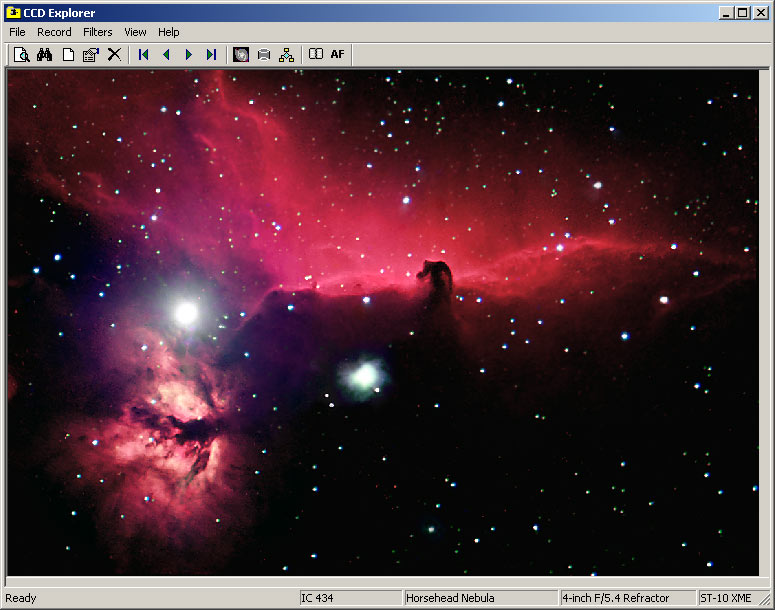Viewport: 775px width, 610px height.
Task: Open the File menu
Action: pos(17,32)
